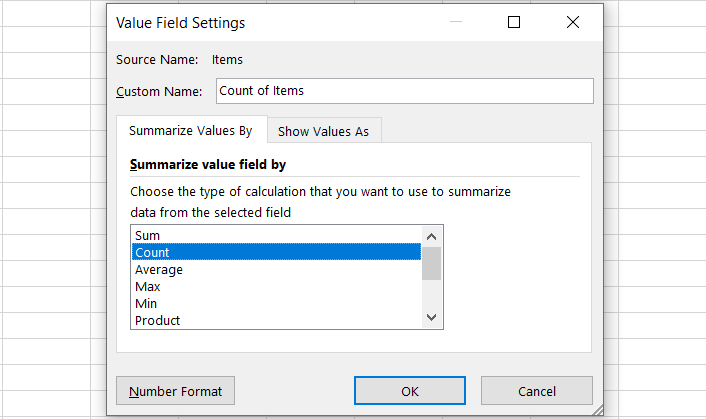This screenshot has height=419, width=706.
Task: Maximize the Value Field Settings dialog
Action: (x=514, y=22)
